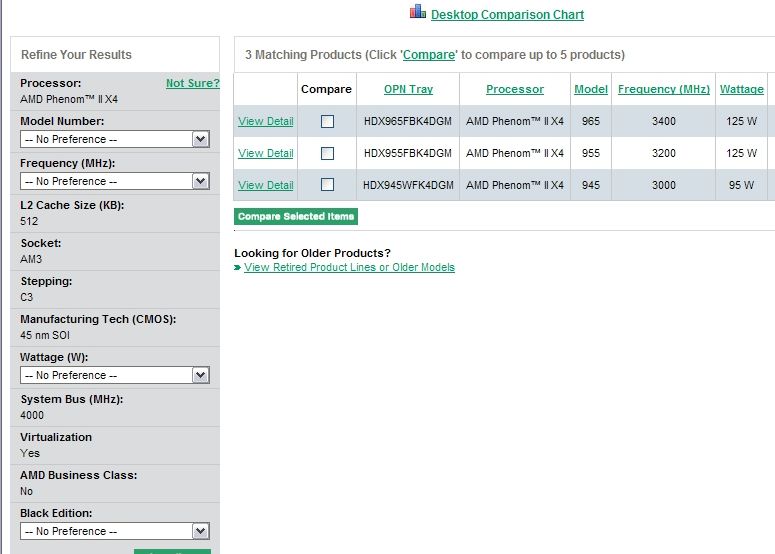Click the Looking for Older Products? heading
The image size is (775, 554).
(x=312, y=253)
